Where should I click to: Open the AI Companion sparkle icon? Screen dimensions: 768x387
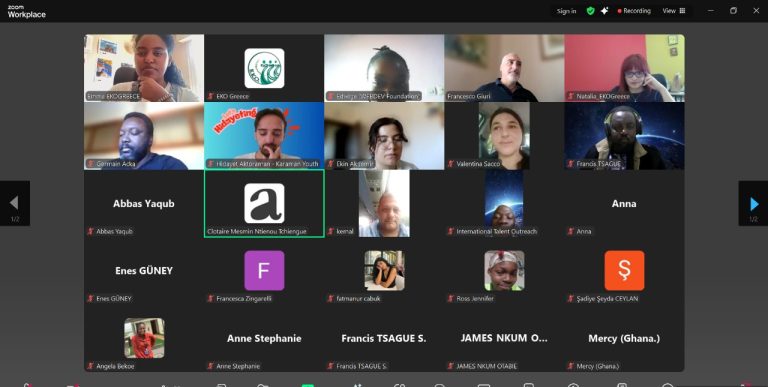point(604,11)
